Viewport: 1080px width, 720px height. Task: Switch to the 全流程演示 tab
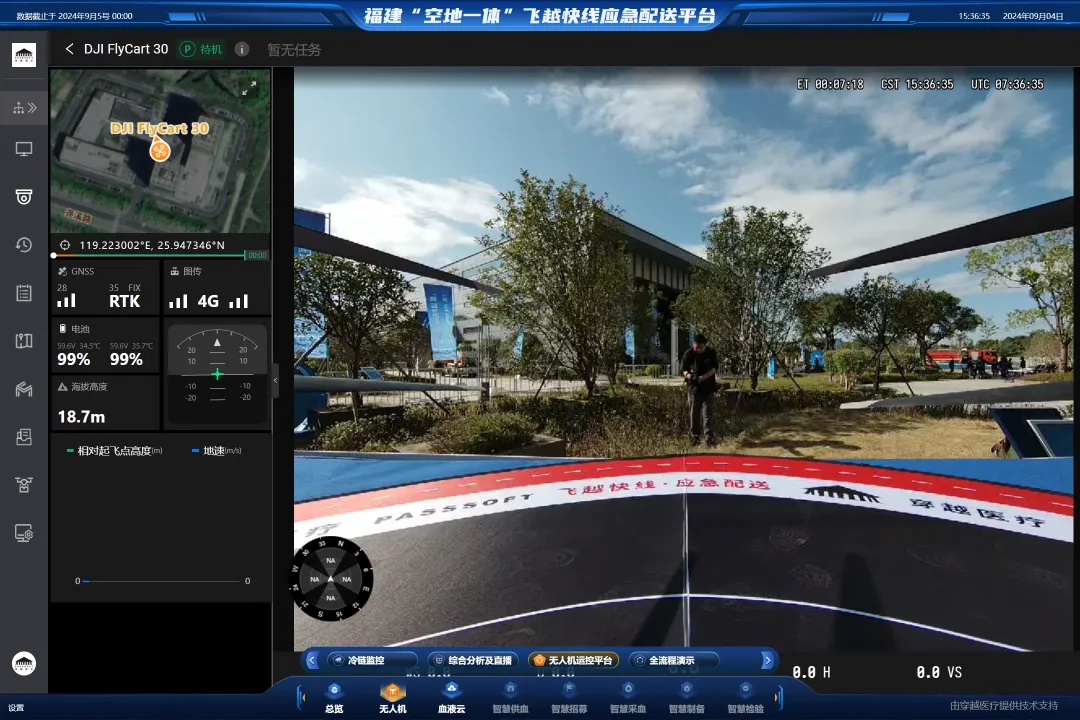pyautogui.click(x=674, y=660)
